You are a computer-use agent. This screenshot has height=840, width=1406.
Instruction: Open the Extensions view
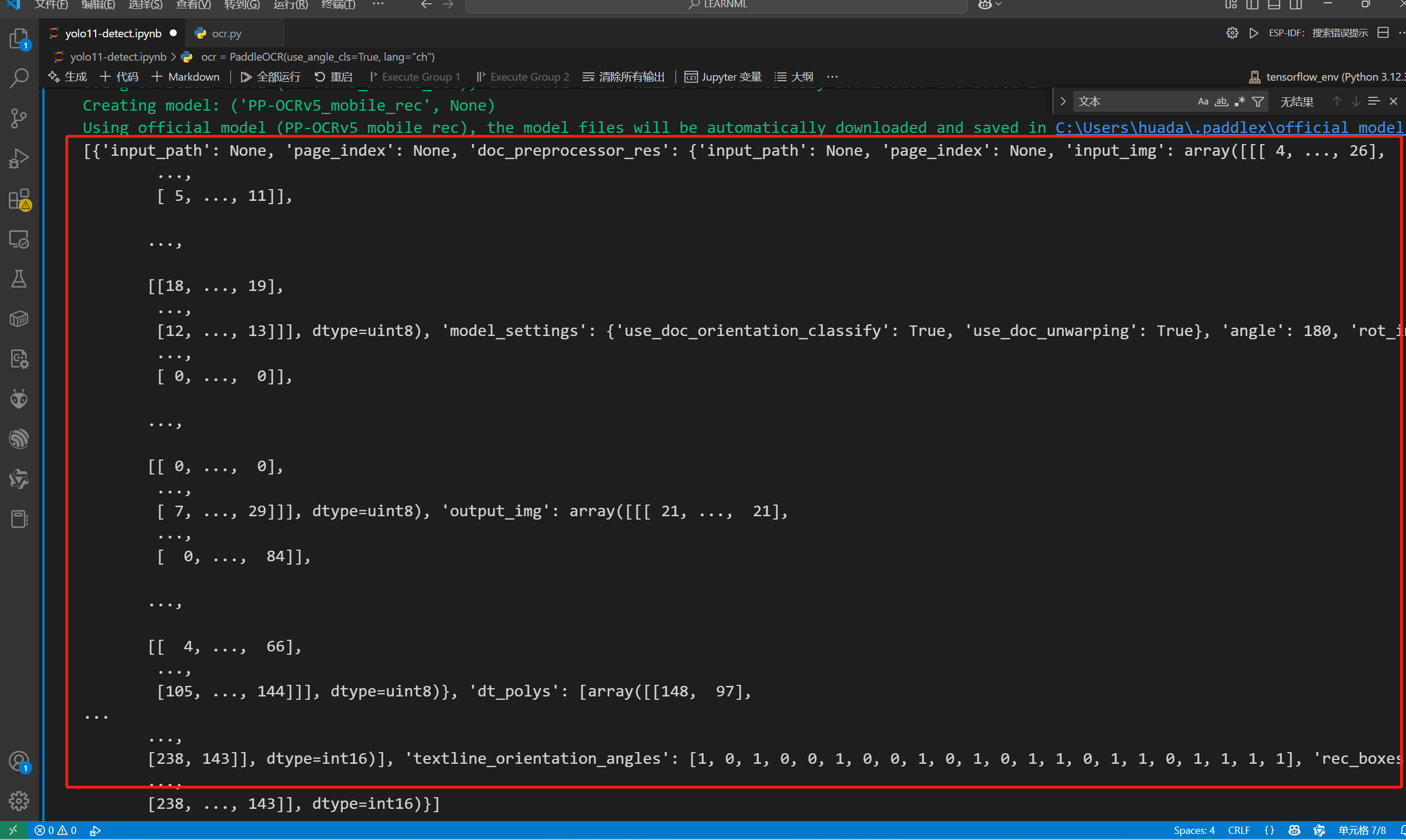19,199
